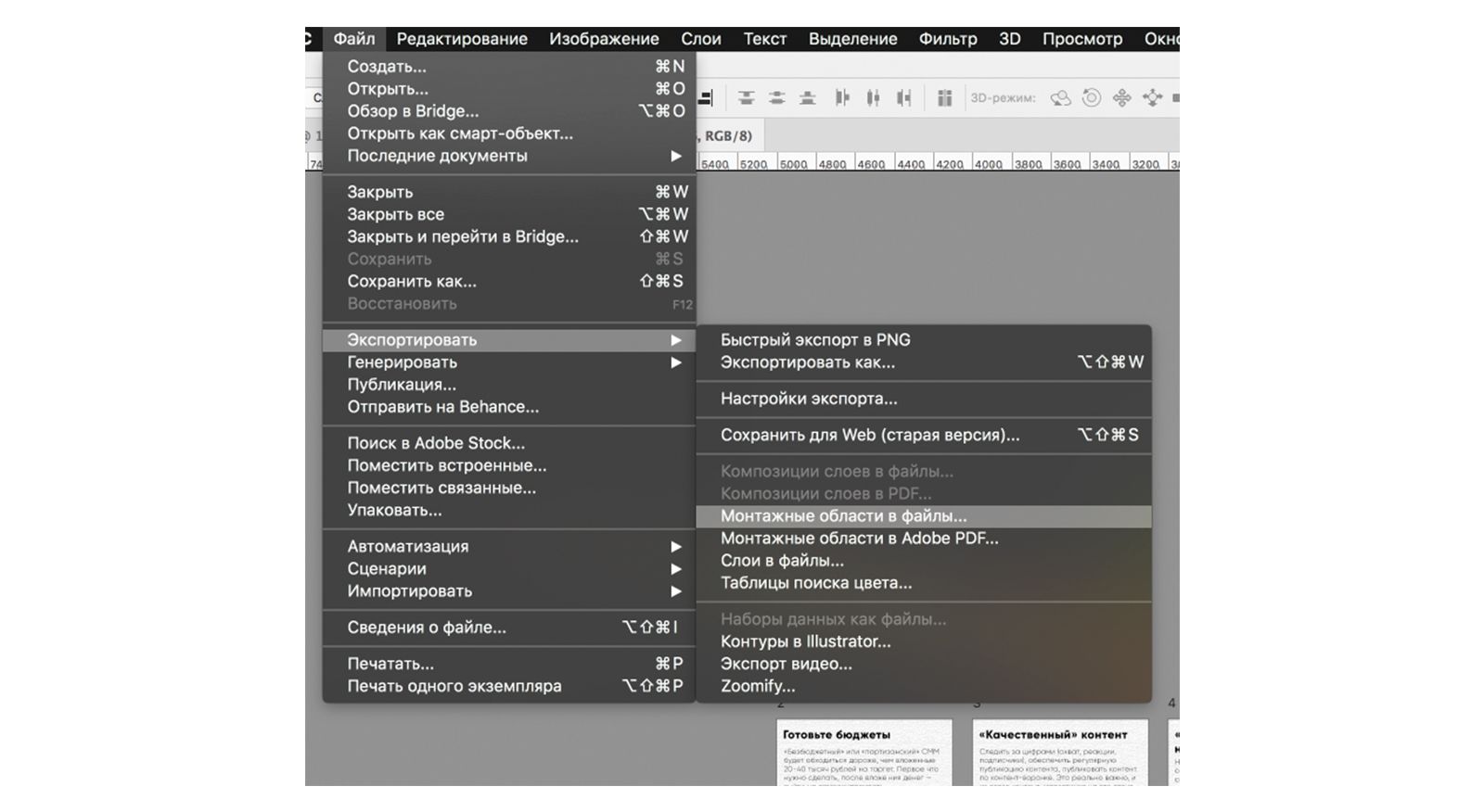Image resolution: width=1484 pixels, height=812 pixels.
Task: Select the 3D orbit camera icon
Action: (x=1060, y=97)
